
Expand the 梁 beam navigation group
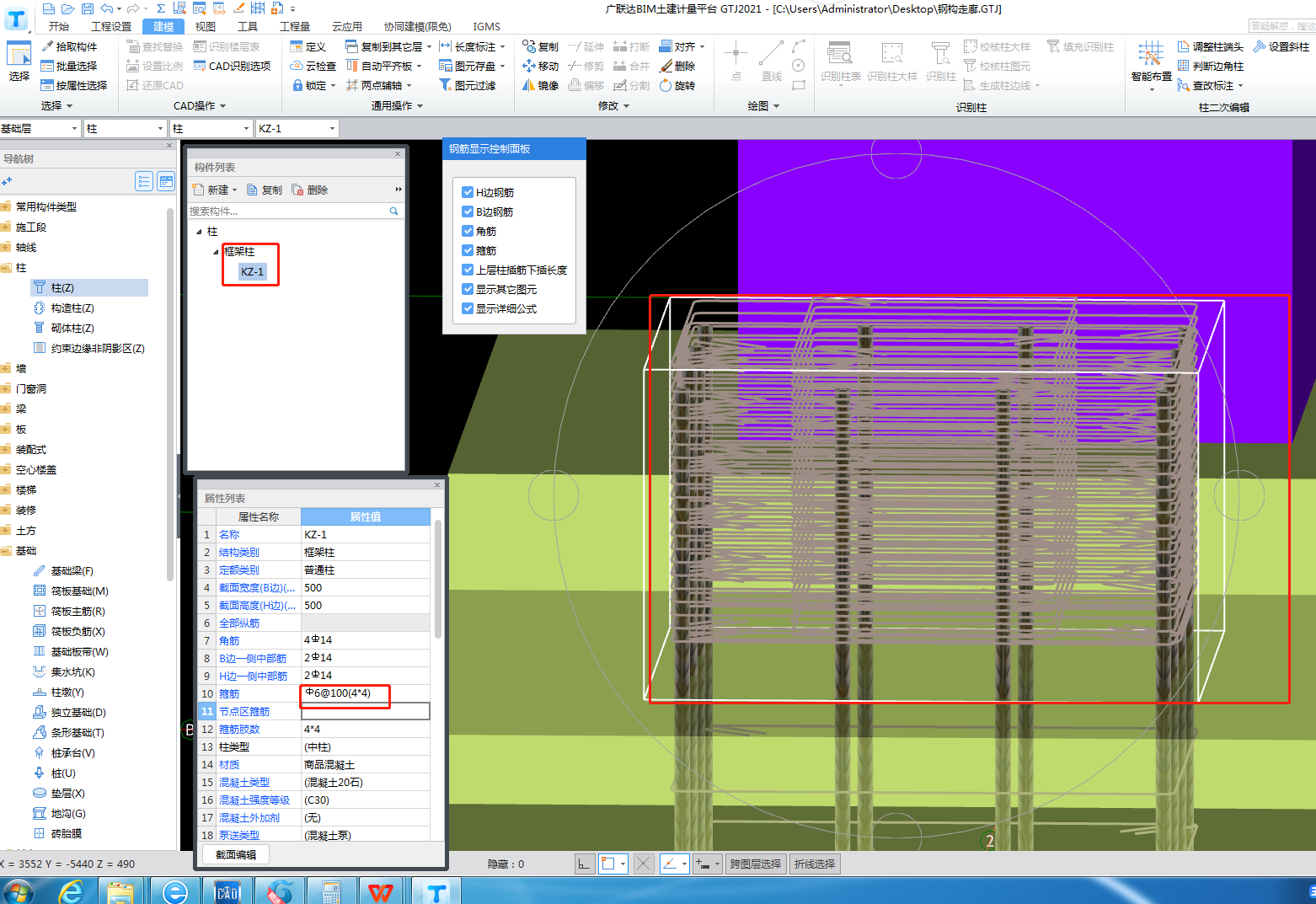[x=6, y=409]
